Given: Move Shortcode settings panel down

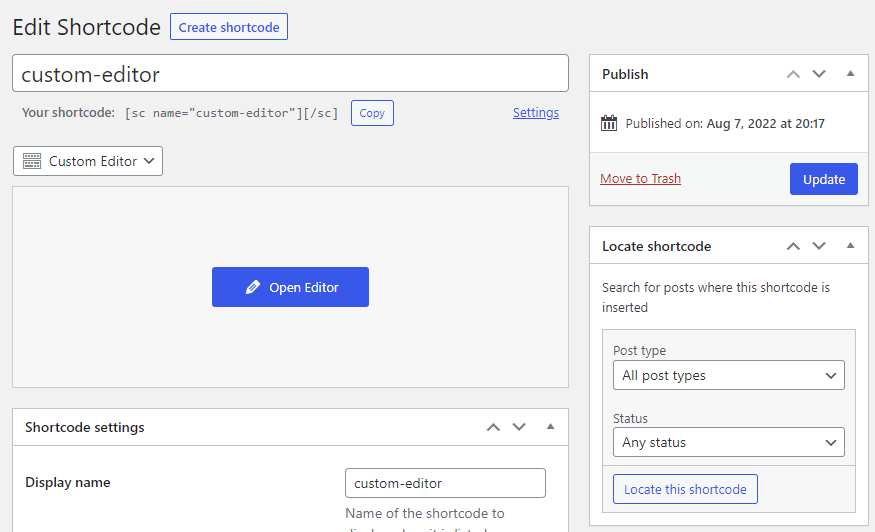Looking at the screenshot, I should click(x=519, y=427).
